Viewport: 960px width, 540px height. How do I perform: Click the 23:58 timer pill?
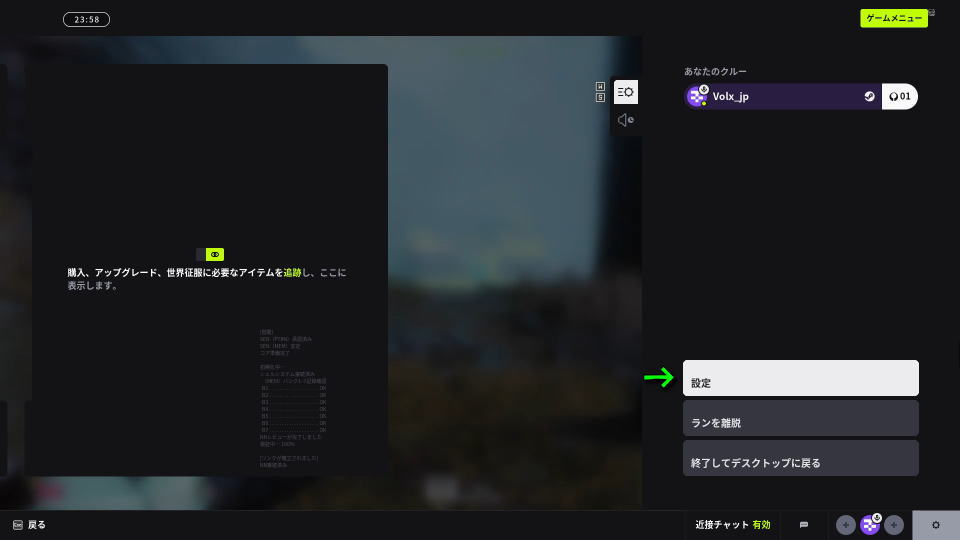86,20
